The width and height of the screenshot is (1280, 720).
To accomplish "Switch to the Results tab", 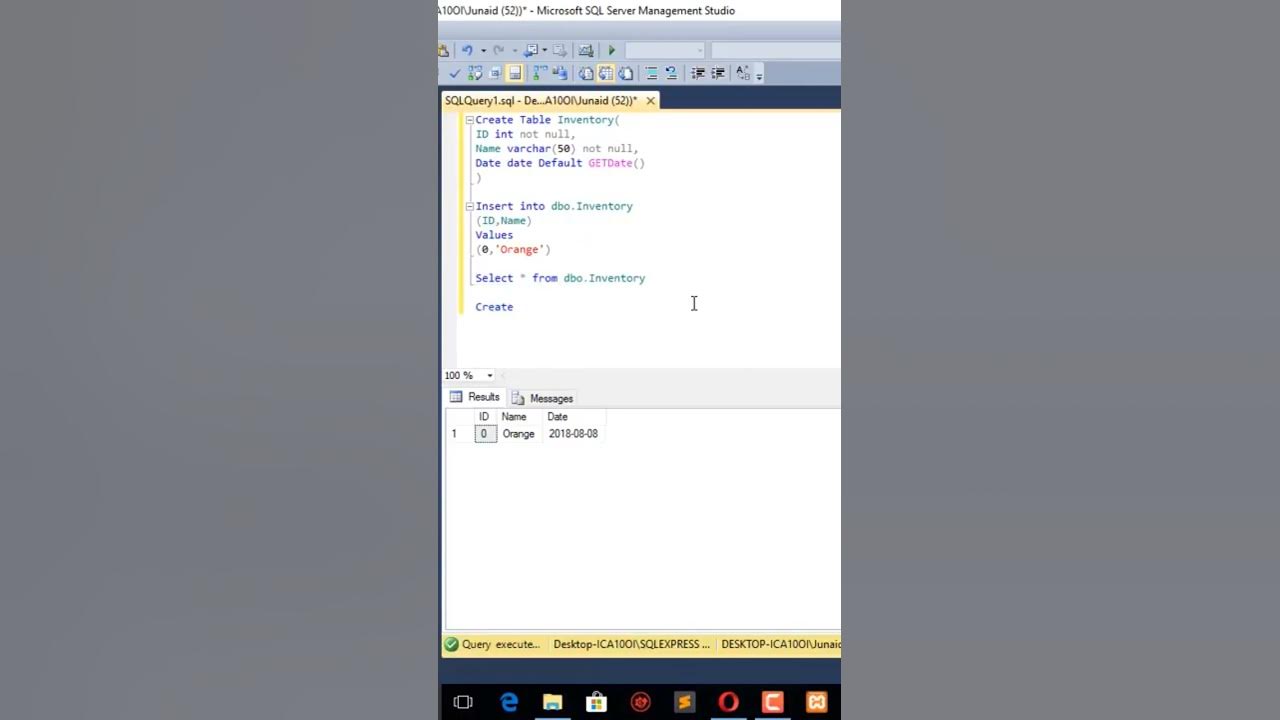I will 474,397.
